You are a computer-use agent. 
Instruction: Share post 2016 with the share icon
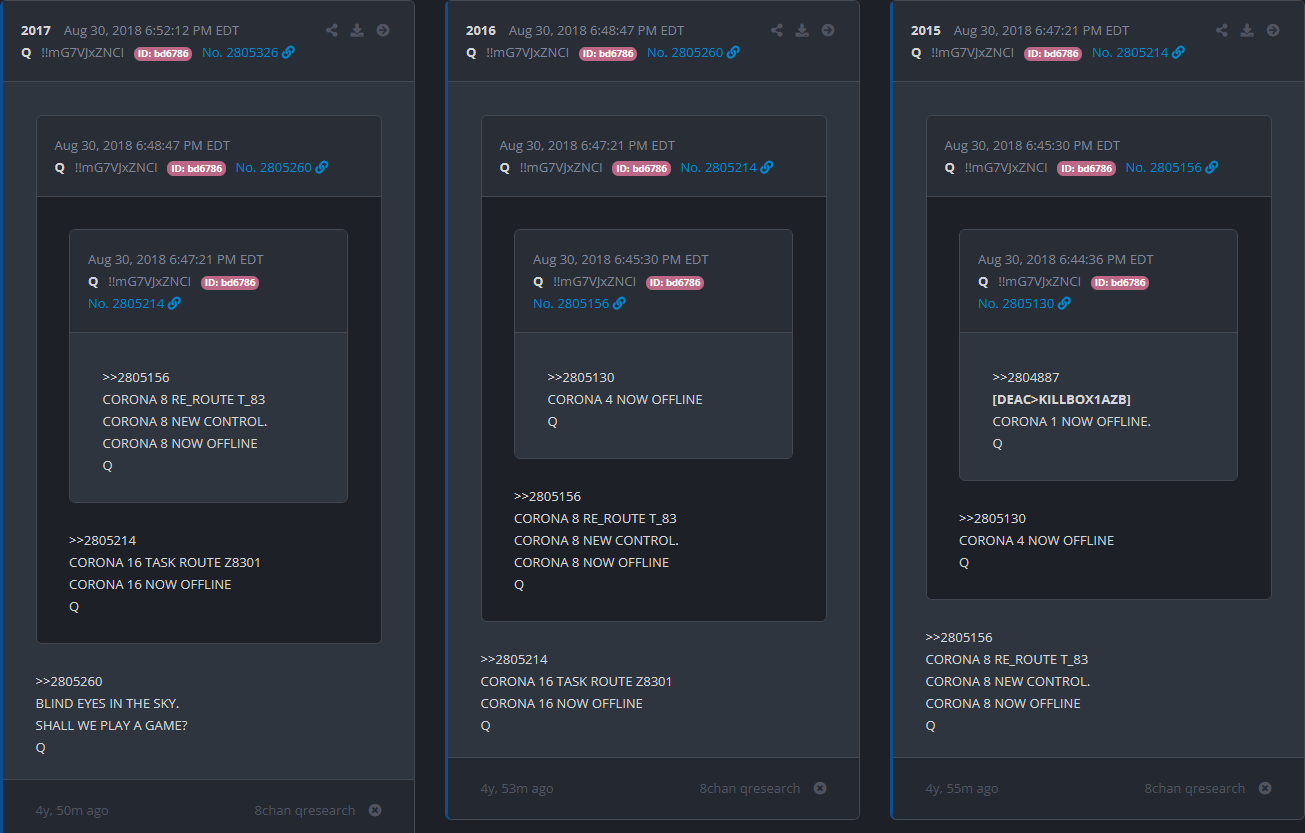click(777, 30)
